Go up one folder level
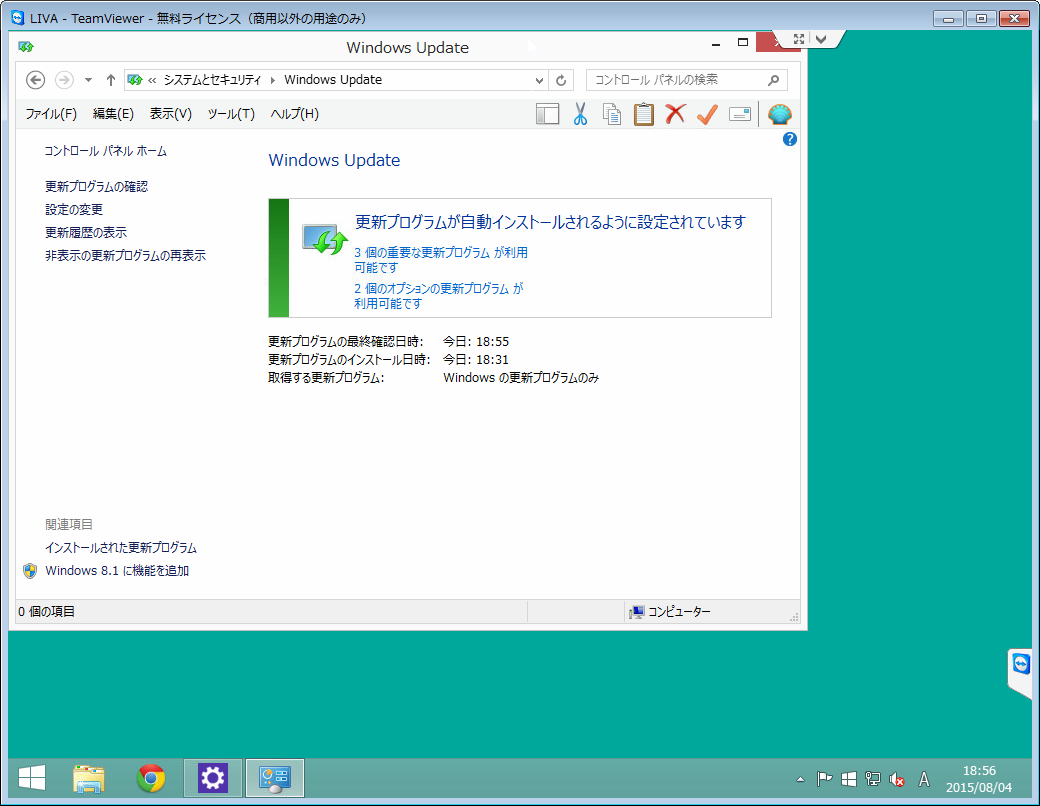Viewport: 1040px width, 806px height. click(x=111, y=80)
